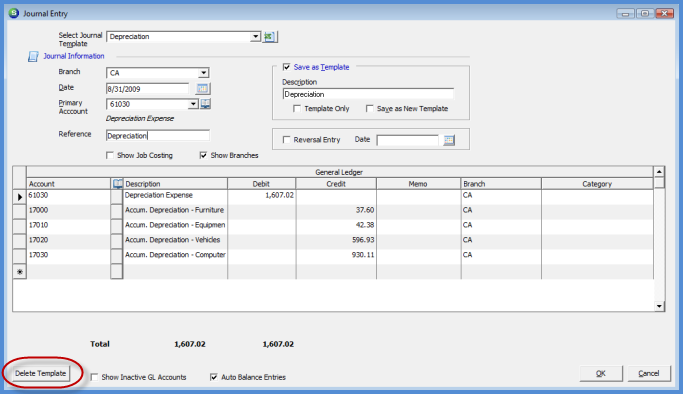
Task: Uncheck the Save as Template checkbox
Action: [286, 67]
